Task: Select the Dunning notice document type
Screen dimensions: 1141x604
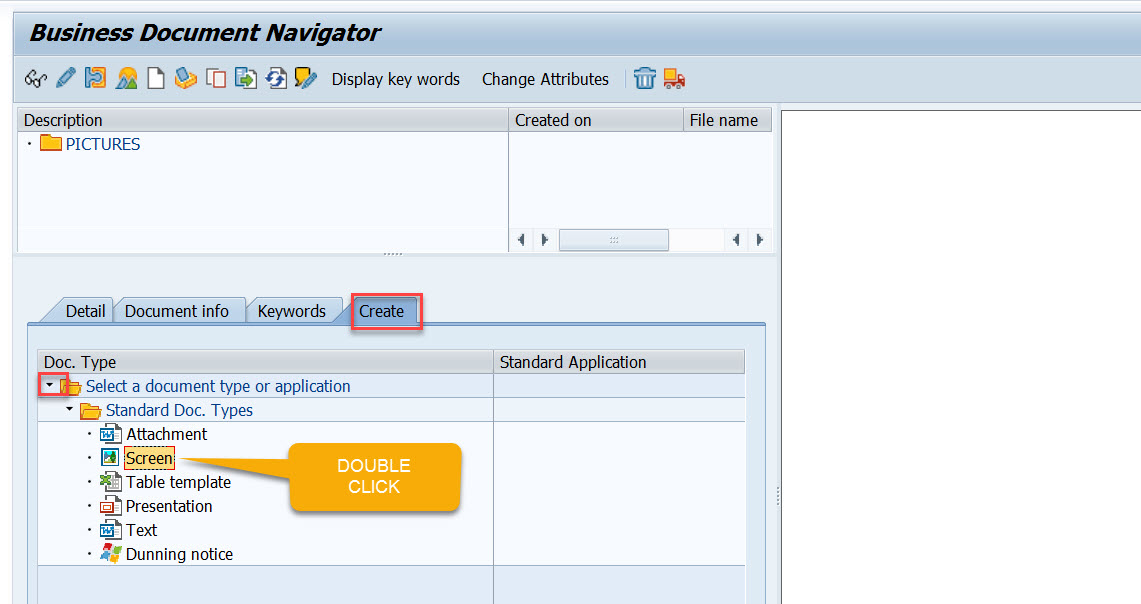Action: tap(178, 553)
